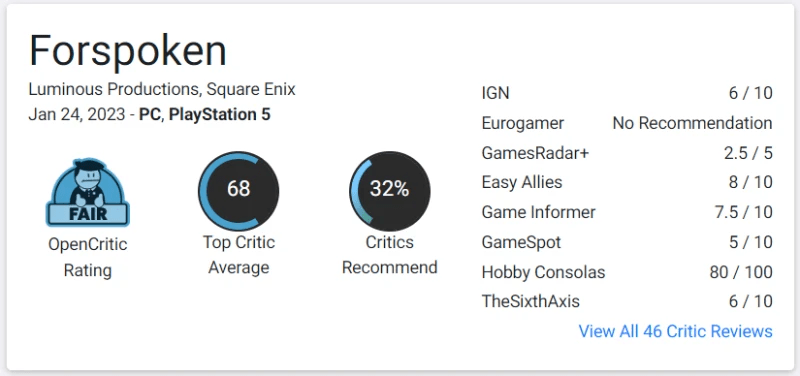The width and height of the screenshot is (800, 376).
Task: Click the PlayStation 5 platform label
Action: pos(219,114)
